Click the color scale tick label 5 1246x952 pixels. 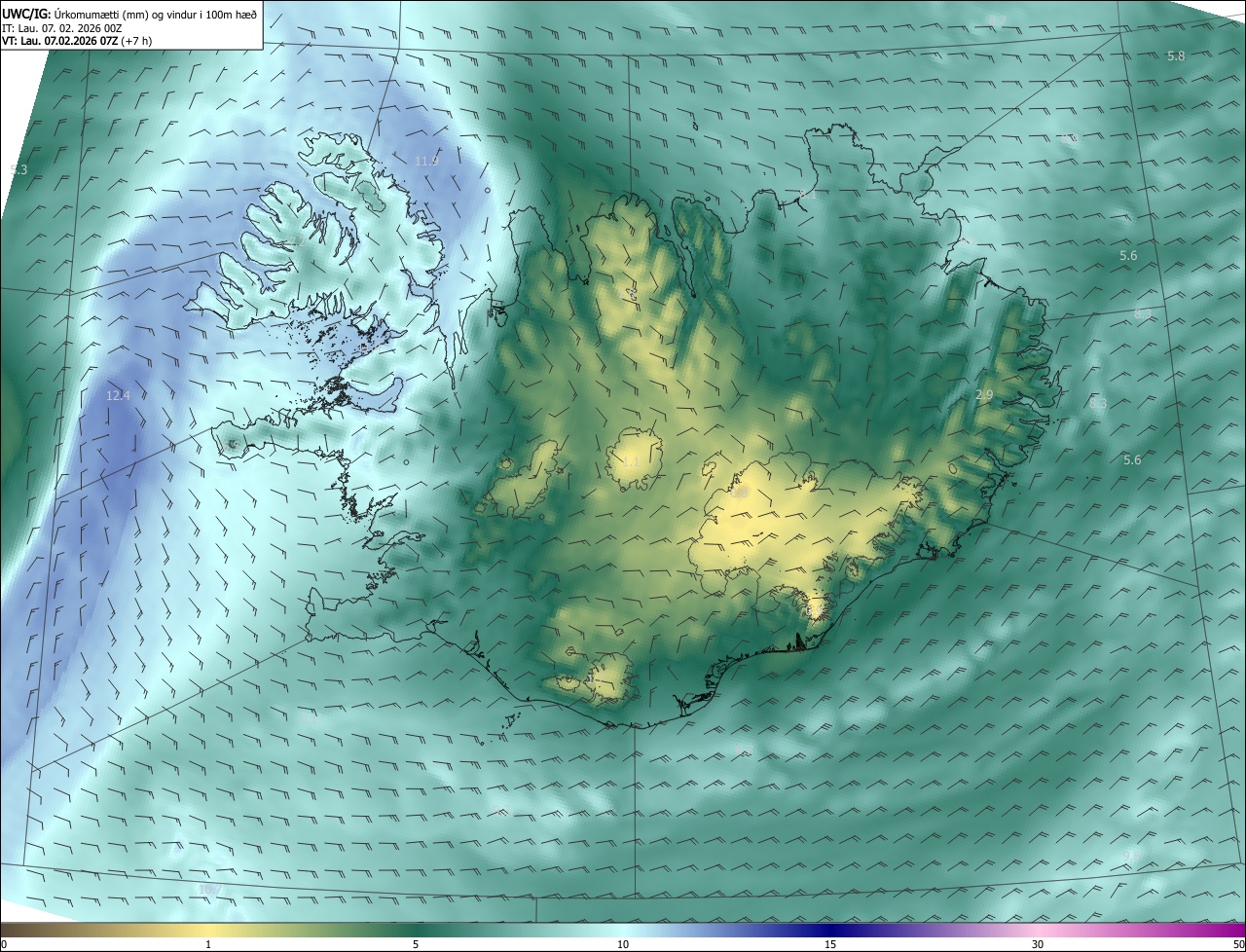click(x=416, y=944)
